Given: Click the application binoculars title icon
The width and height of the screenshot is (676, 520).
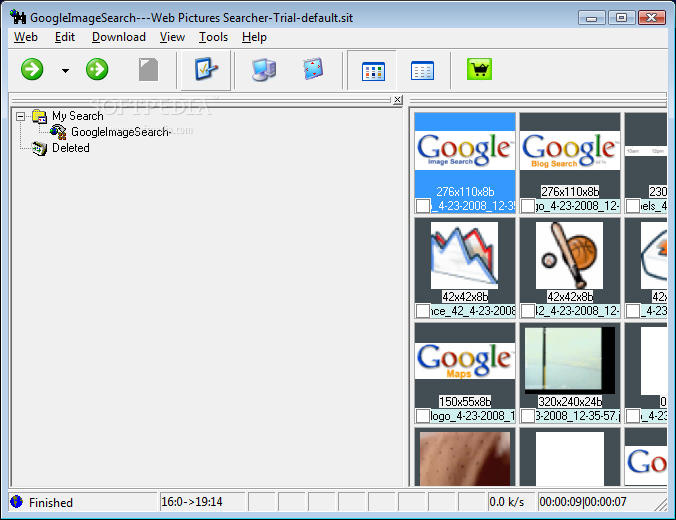Looking at the screenshot, I should tap(18, 17).
